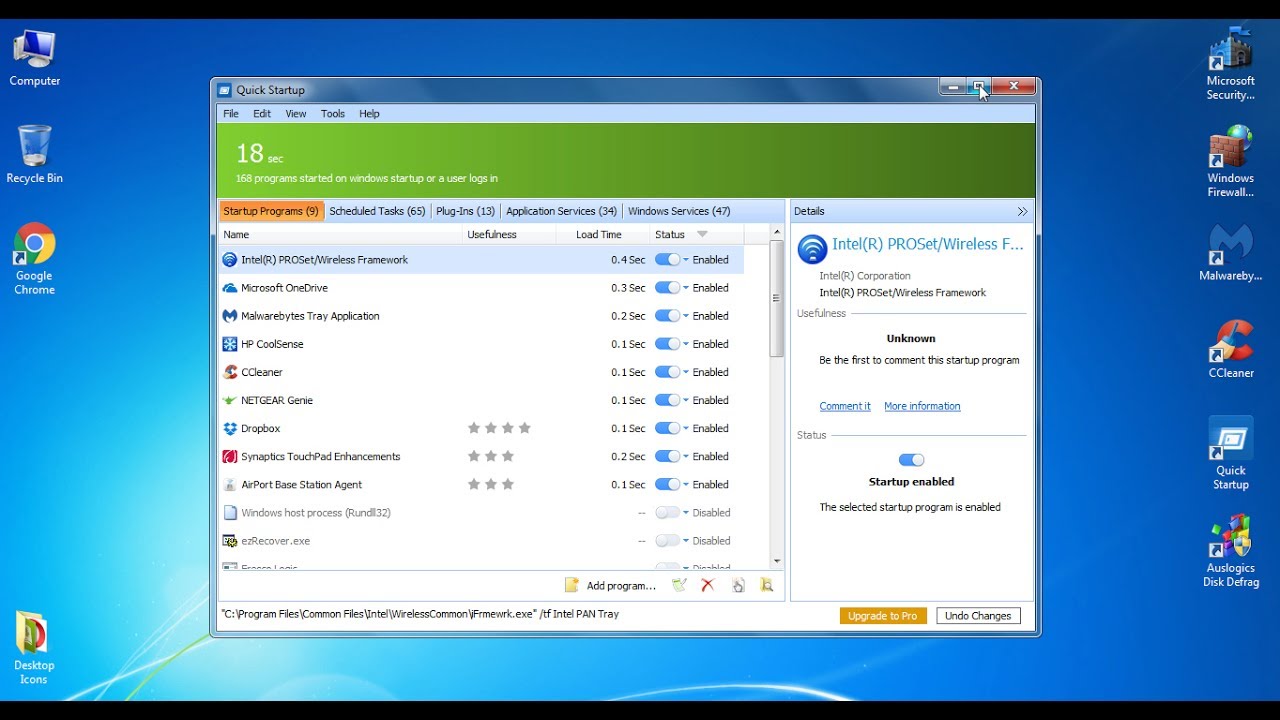Open the Application Services (34) tab
Screen dimensions: 1280x720
click(561, 211)
